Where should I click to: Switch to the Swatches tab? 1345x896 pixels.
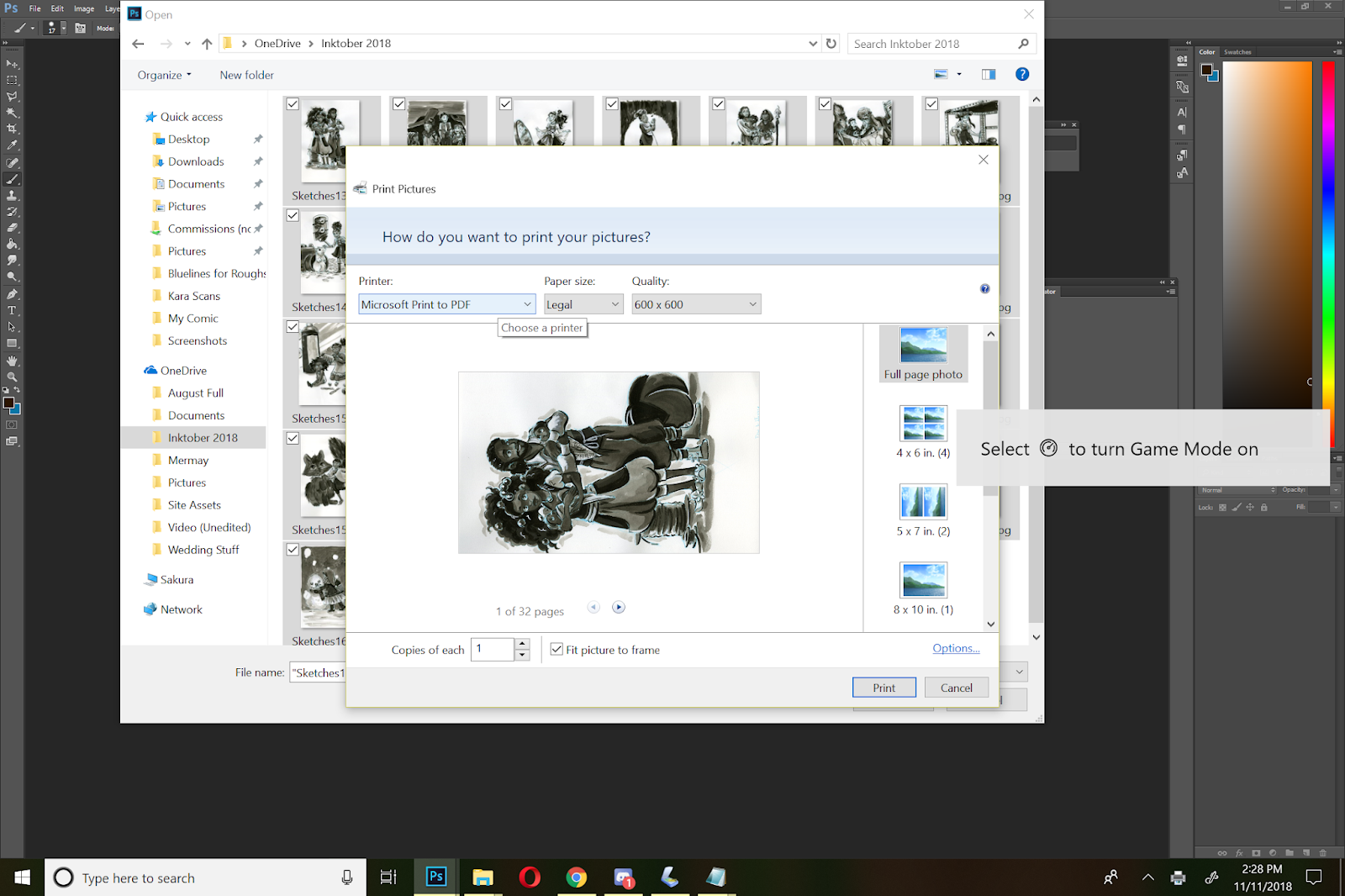pos(1237,52)
